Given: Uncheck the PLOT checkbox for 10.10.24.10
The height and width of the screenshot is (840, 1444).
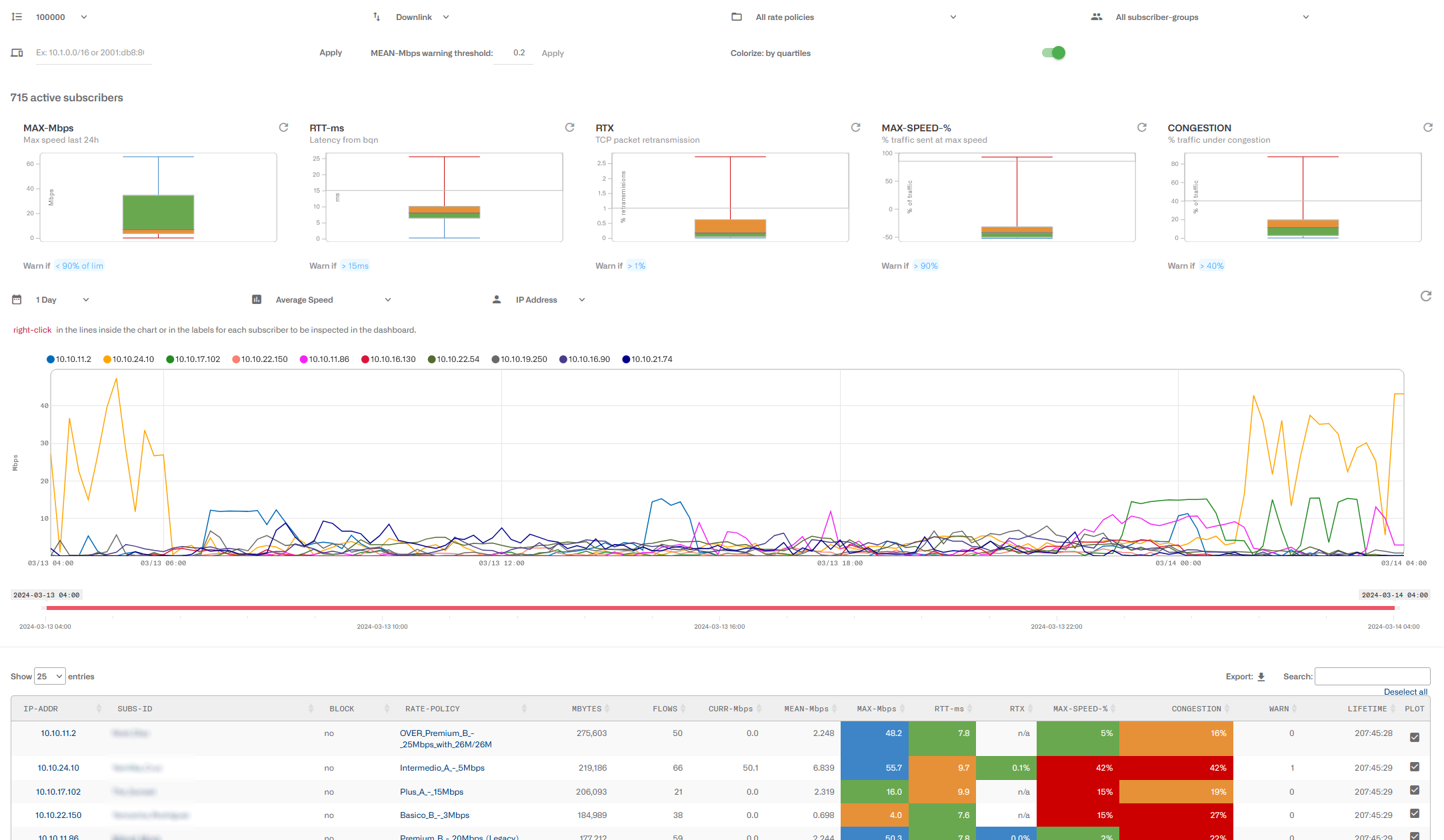Looking at the screenshot, I should coord(1414,767).
